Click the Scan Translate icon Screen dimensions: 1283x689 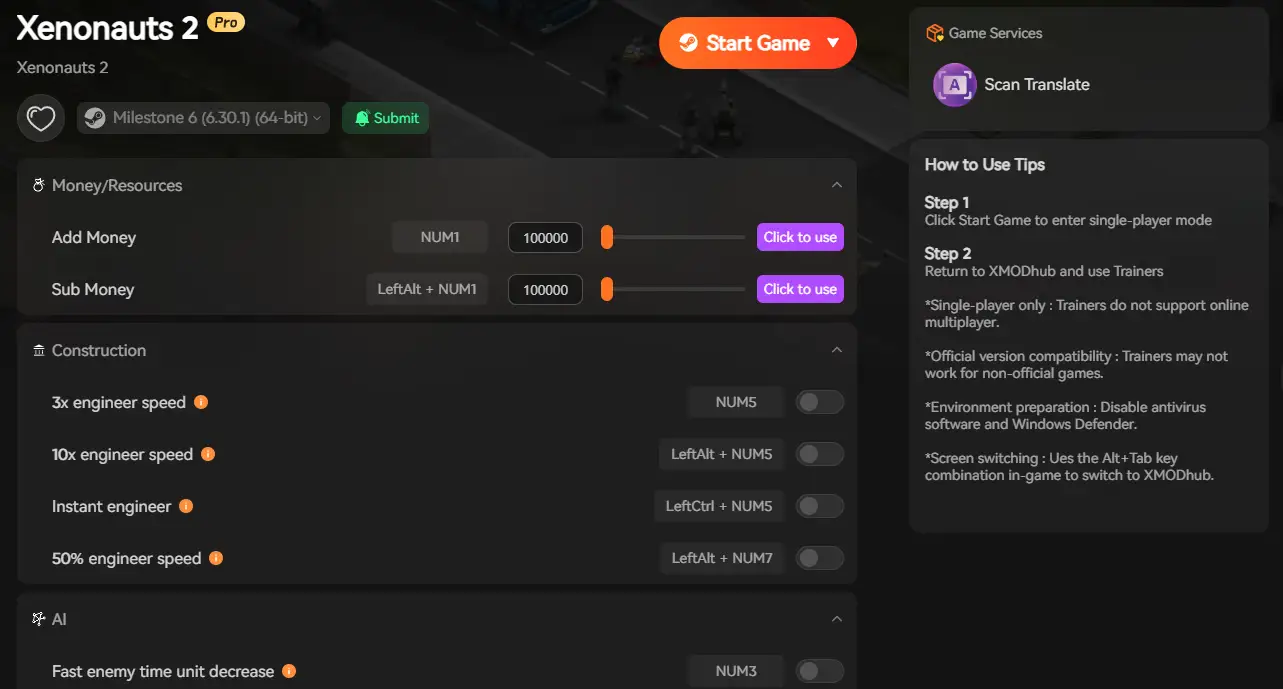coord(954,85)
